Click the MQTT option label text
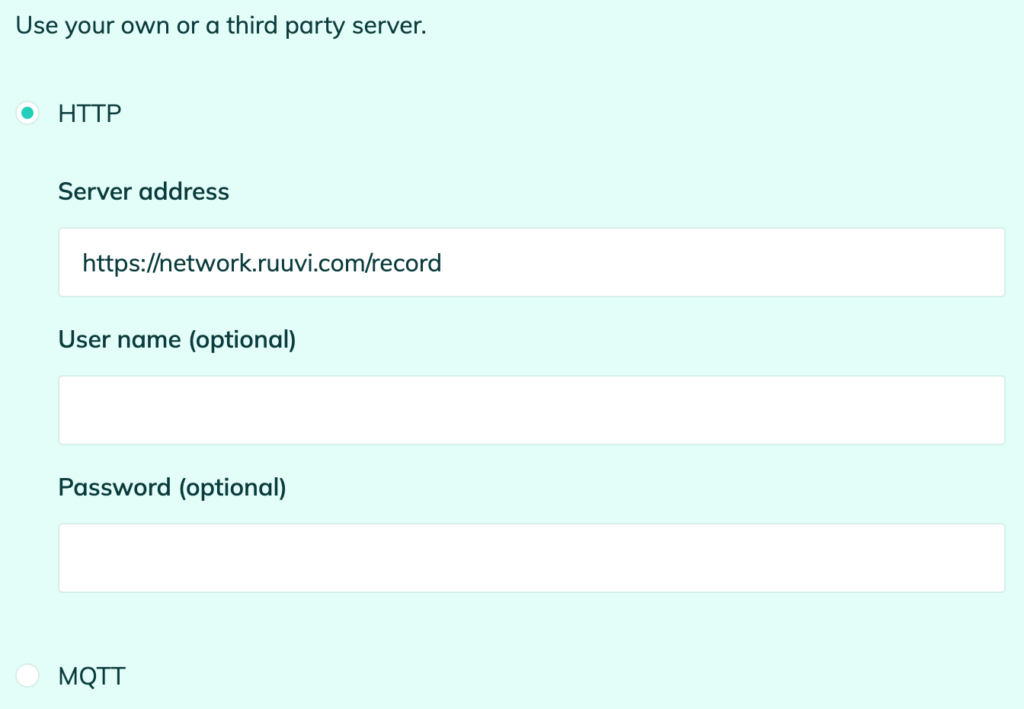The width and height of the screenshot is (1024, 709). [x=91, y=676]
